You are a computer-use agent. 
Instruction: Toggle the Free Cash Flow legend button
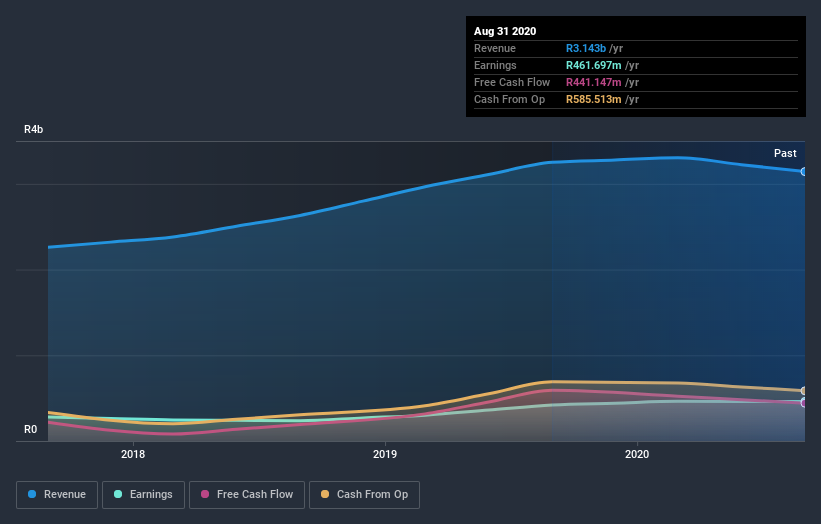tap(247, 495)
